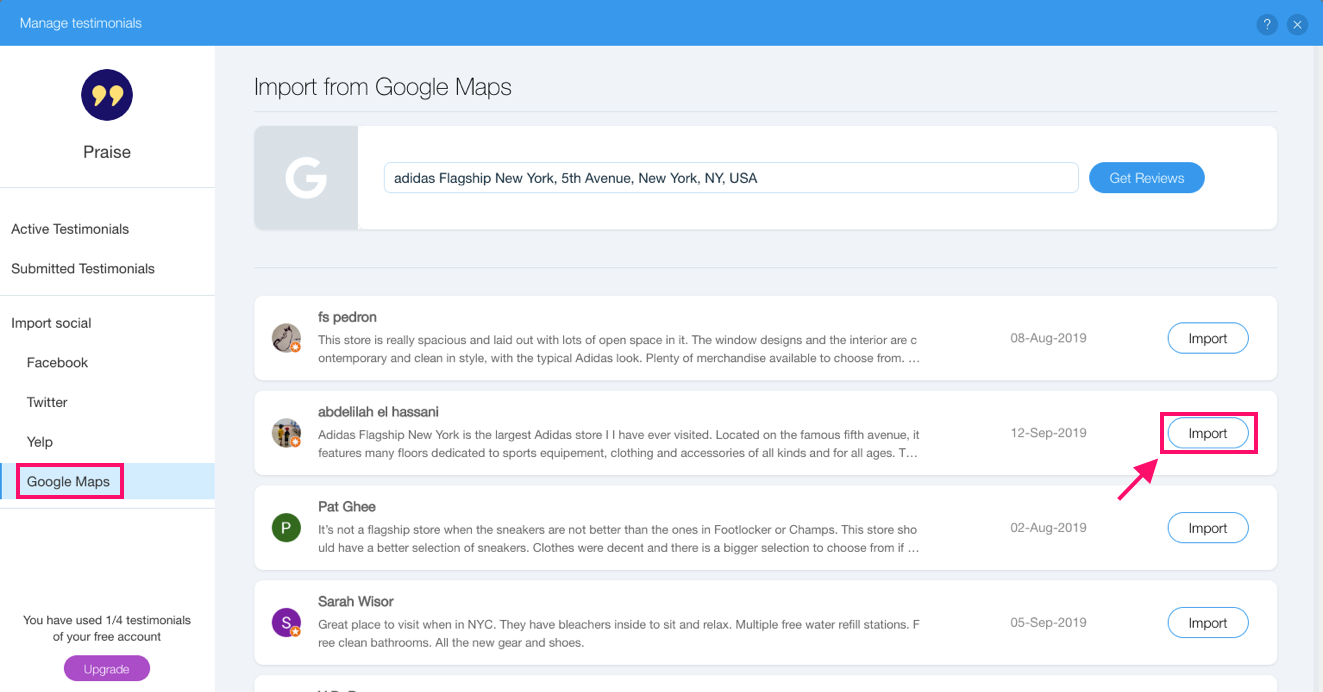Screen dimensions: 1323x692
Task: Click the Google 'G' logo icon
Action: 306,177
